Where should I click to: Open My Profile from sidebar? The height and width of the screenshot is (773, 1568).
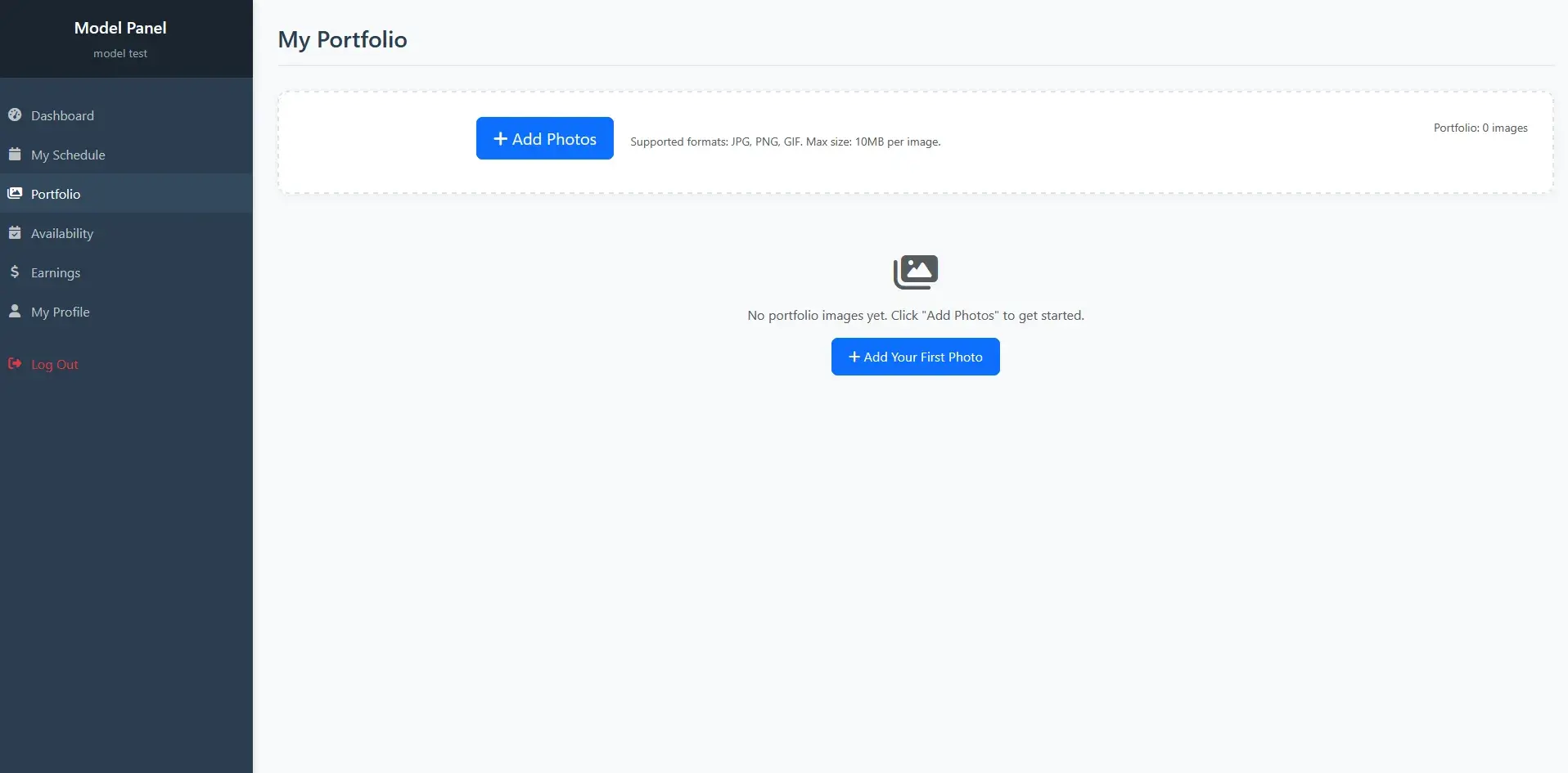coord(61,312)
